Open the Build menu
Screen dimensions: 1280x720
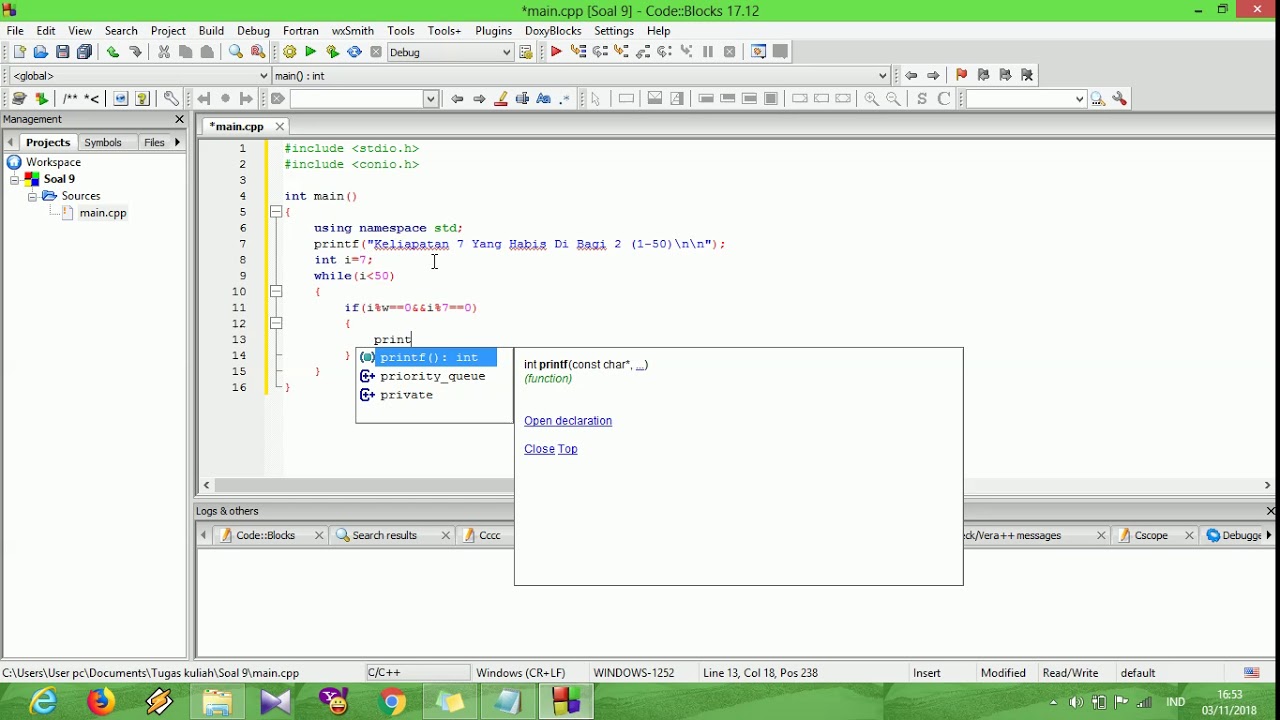211,31
